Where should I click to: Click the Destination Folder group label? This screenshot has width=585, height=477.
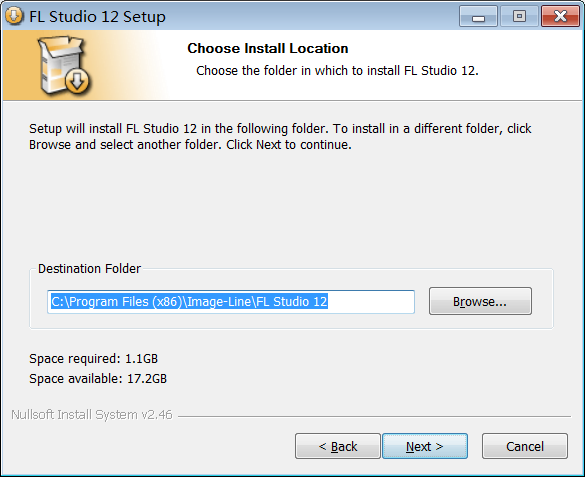pos(90,269)
